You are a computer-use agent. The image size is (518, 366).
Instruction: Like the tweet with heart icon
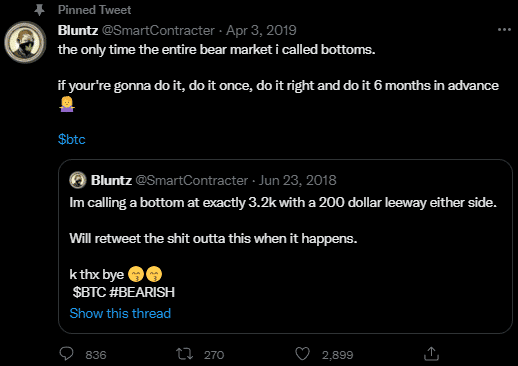(x=303, y=354)
